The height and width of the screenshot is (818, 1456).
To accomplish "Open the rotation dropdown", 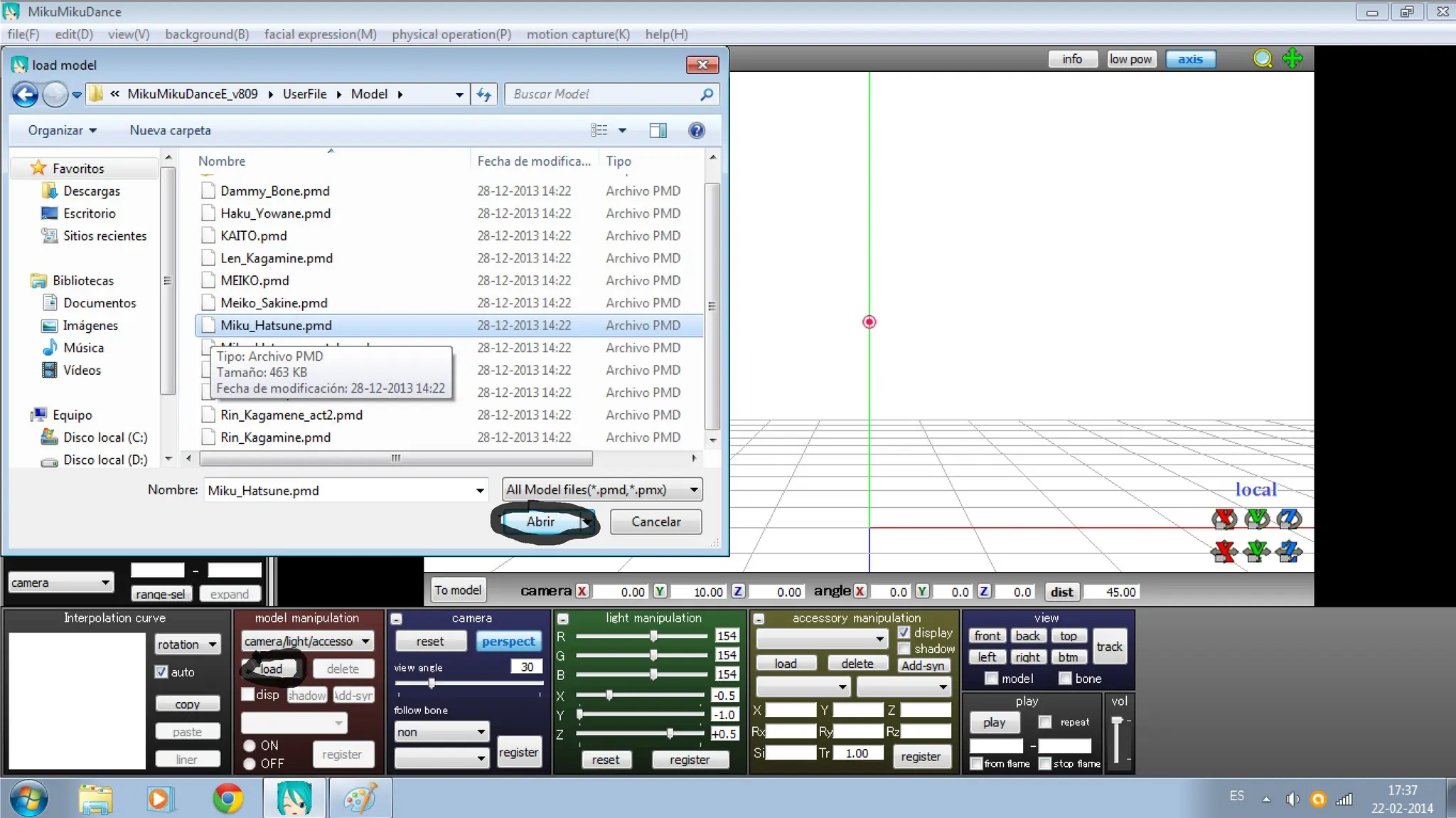I will [188, 644].
